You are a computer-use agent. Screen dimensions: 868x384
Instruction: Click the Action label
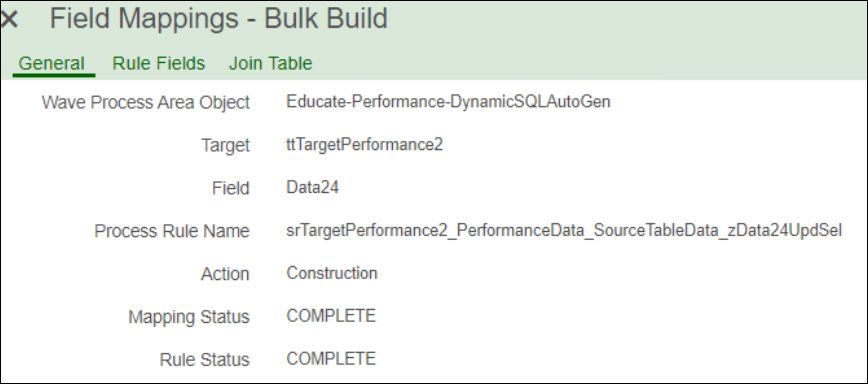click(x=225, y=274)
